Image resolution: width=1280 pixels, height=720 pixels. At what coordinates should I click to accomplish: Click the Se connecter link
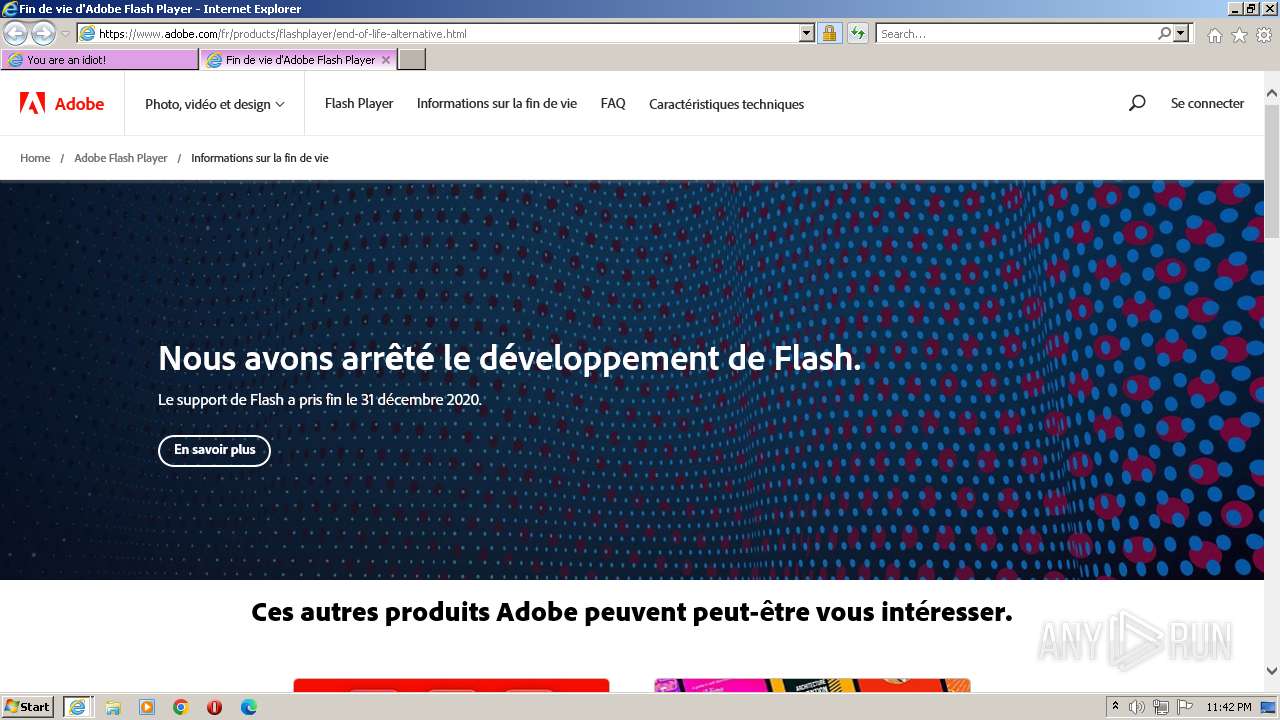click(x=1207, y=103)
